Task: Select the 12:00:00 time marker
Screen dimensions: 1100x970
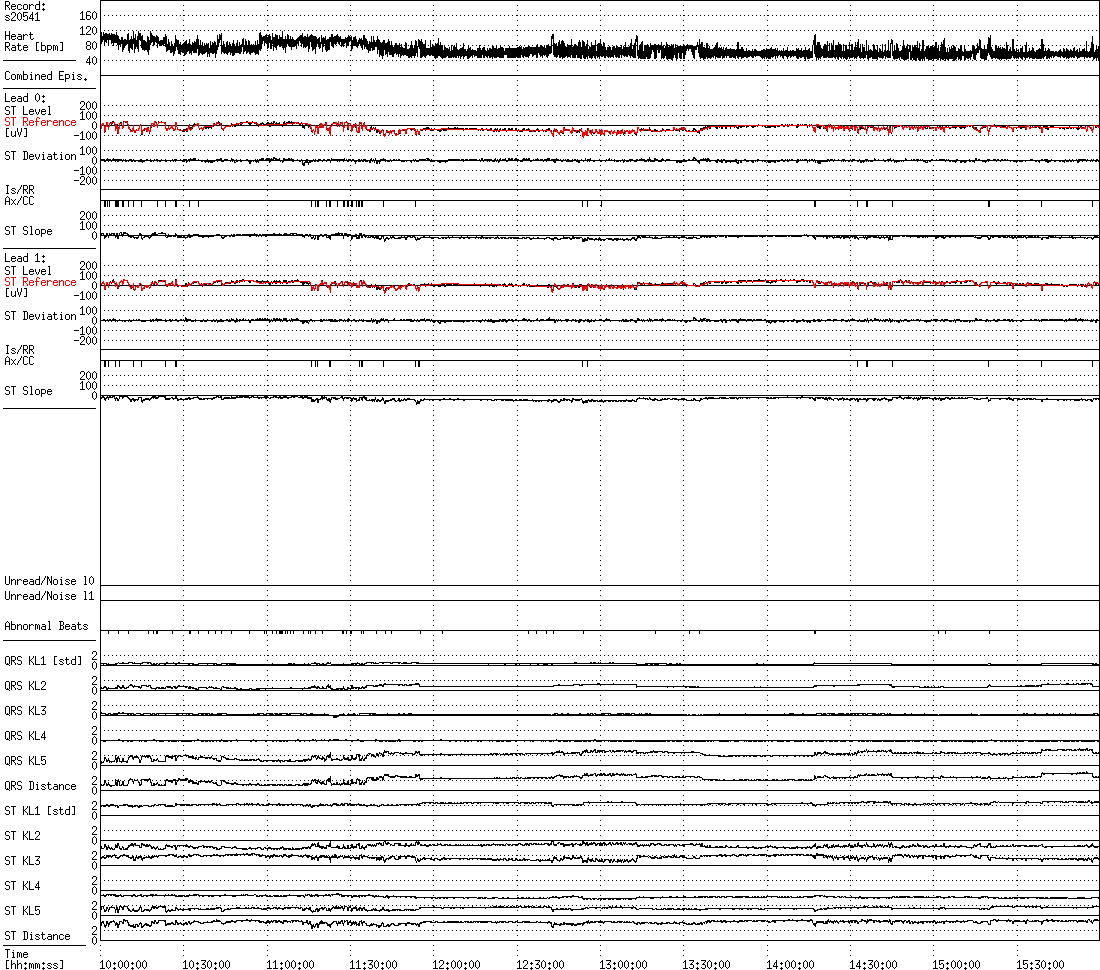Action: coord(457,964)
